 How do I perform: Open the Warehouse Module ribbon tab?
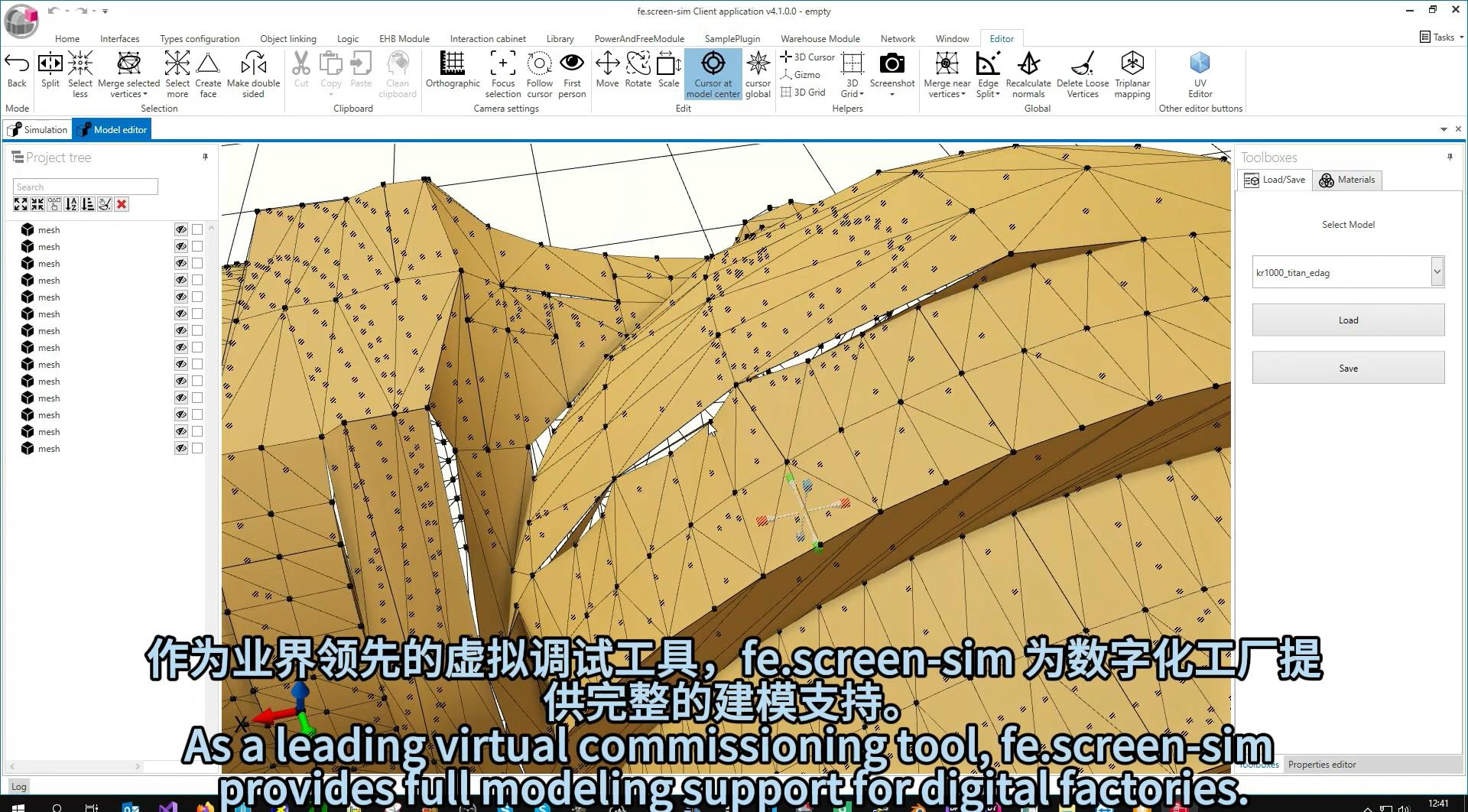(820, 39)
